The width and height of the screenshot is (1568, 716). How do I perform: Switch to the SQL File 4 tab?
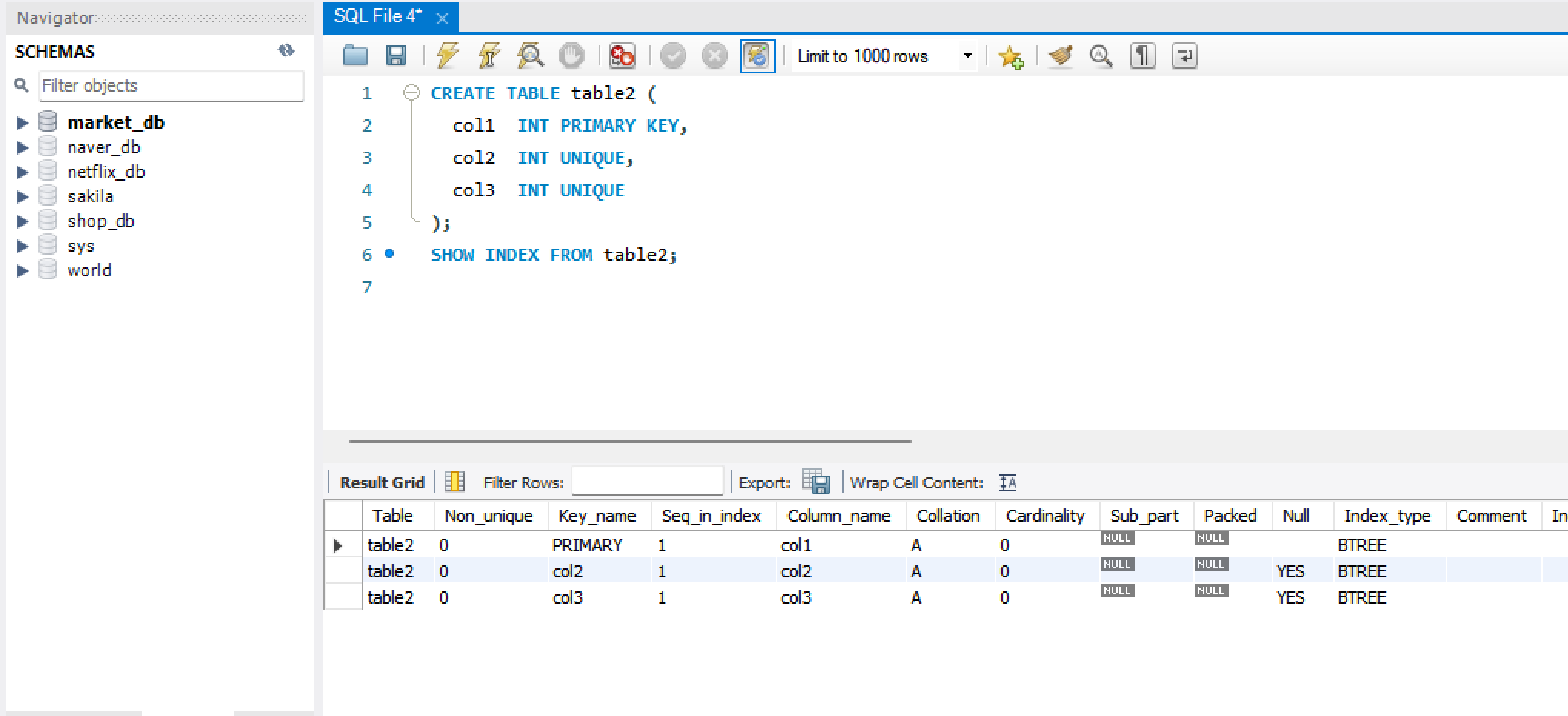click(378, 16)
